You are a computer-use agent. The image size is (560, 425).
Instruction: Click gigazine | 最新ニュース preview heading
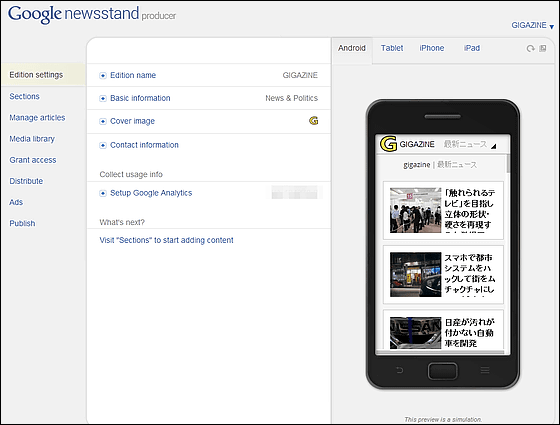(x=440, y=165)
